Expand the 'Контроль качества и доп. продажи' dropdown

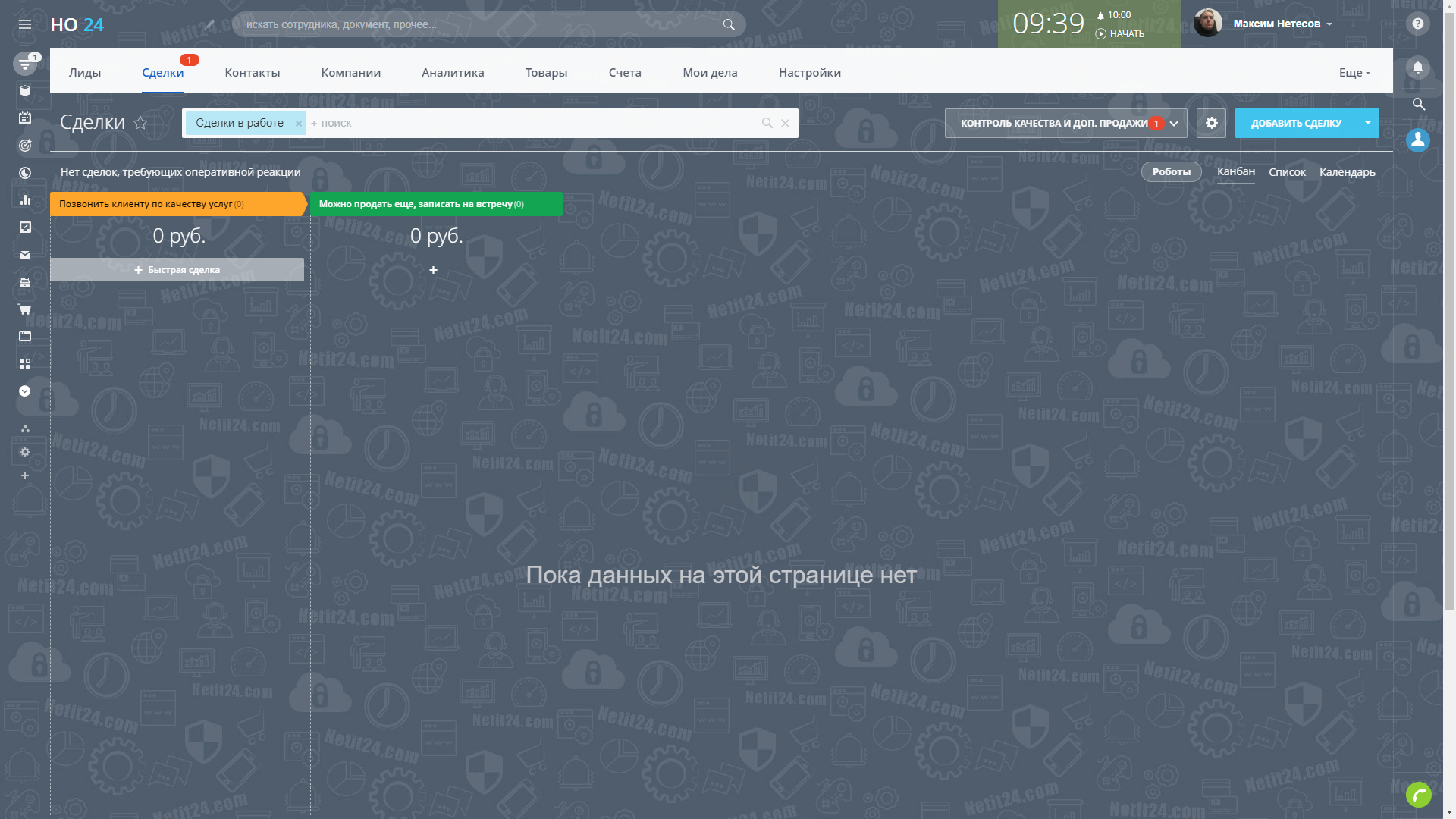coord(1174,123)
